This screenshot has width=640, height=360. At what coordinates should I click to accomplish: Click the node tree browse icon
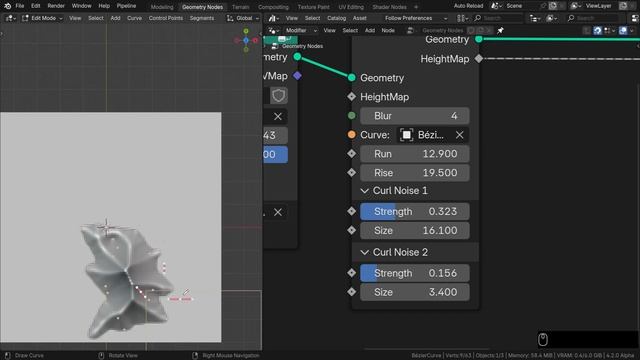coord(410,31)
